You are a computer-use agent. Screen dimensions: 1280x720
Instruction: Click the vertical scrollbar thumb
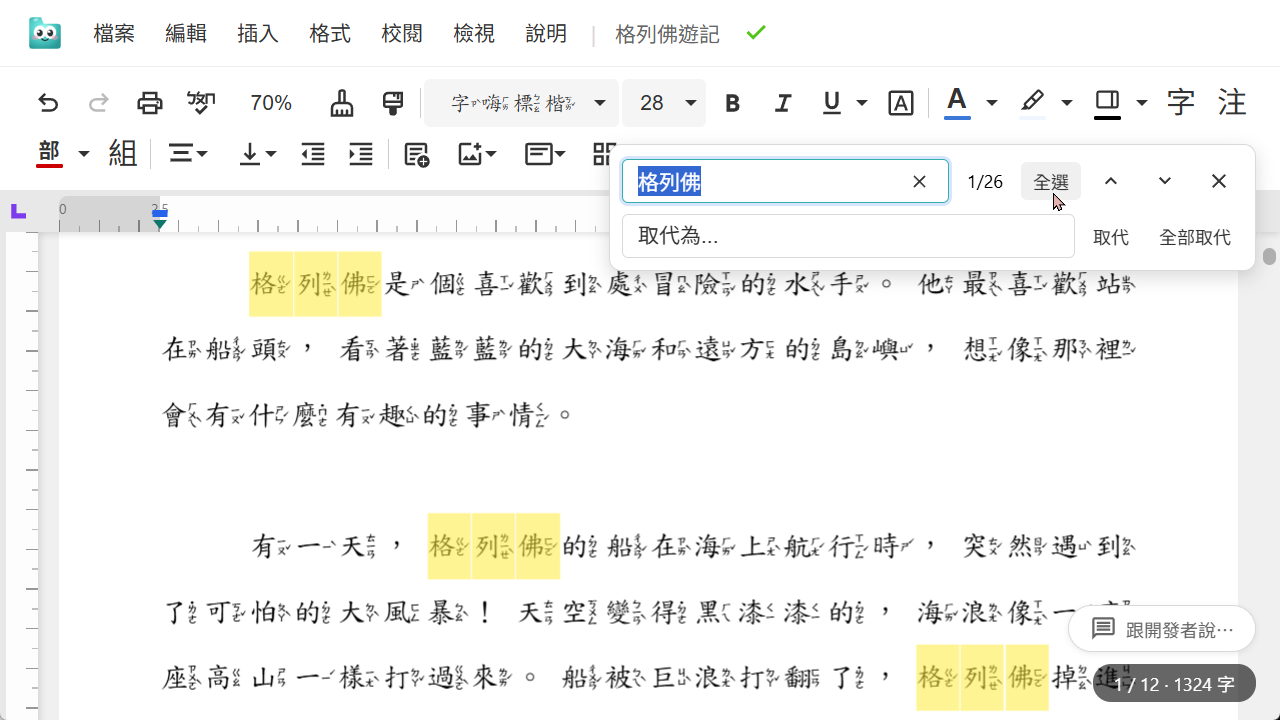(x=1269, y=256)
